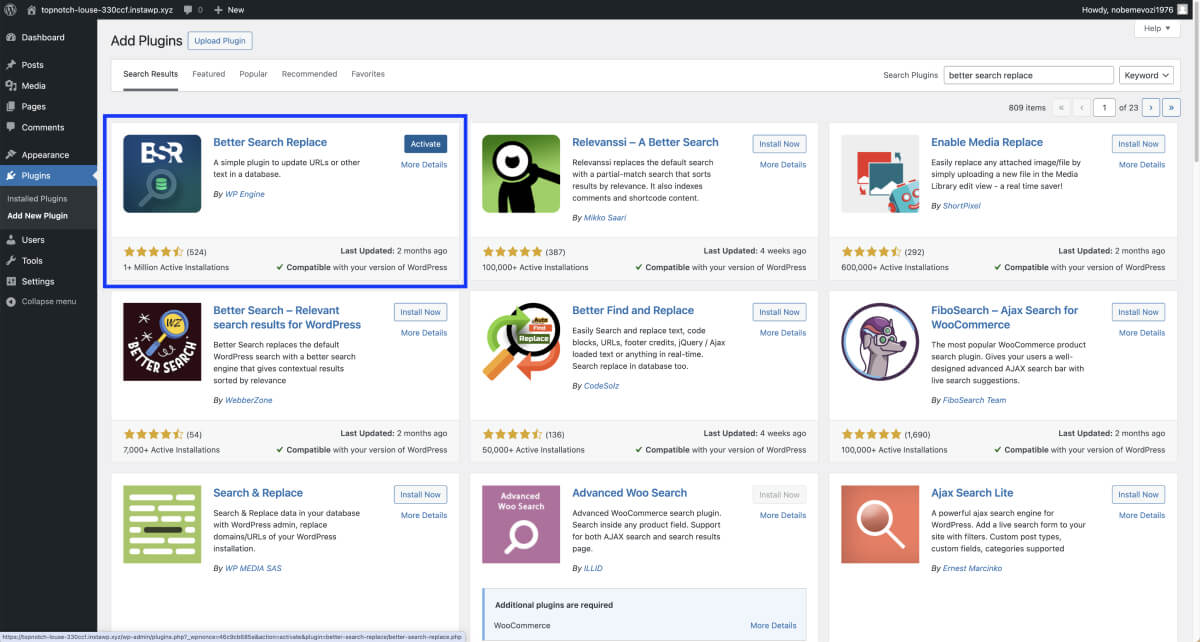Open More Details for Relevanssi
The width and height of the screenshot is (1200, 642).
click(783, 164)
